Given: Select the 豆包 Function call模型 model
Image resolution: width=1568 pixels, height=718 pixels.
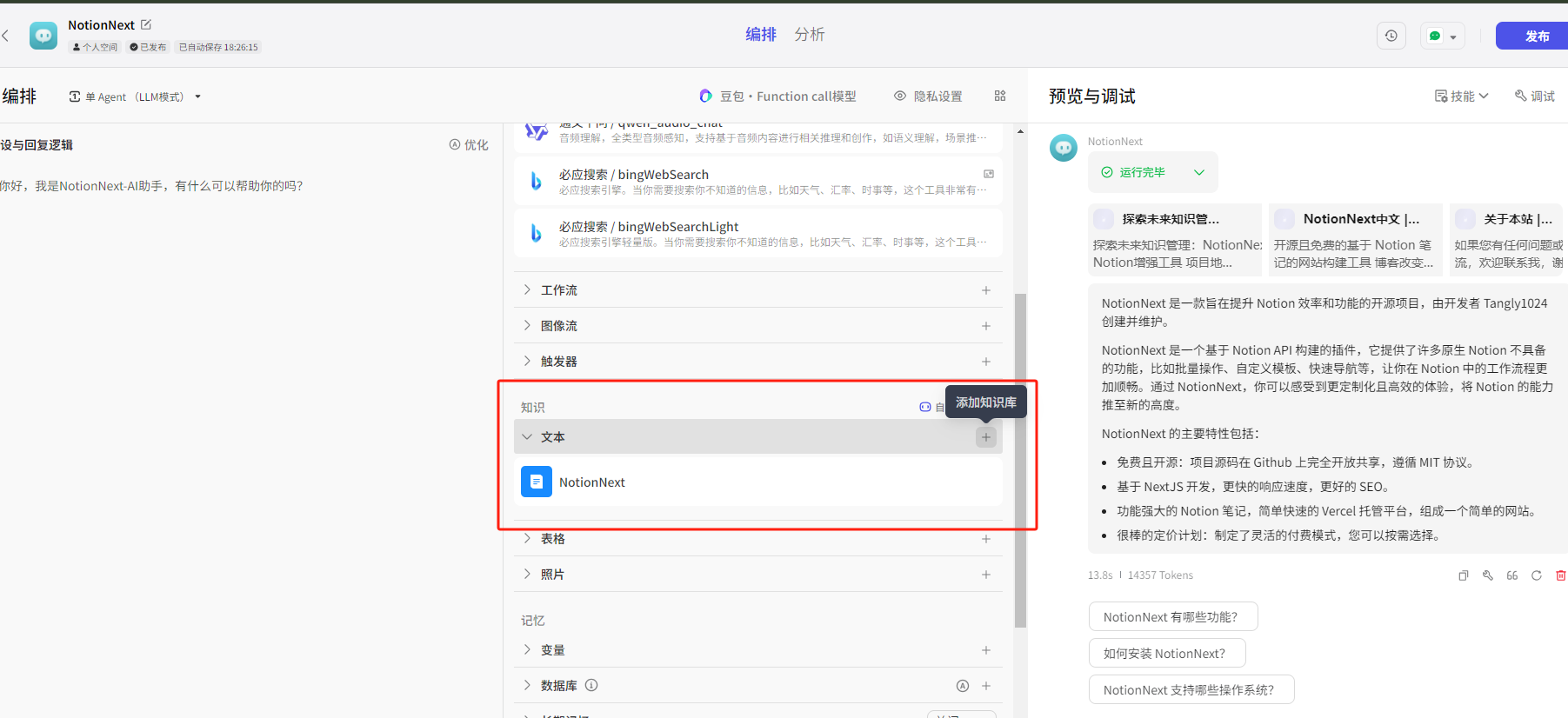Looking at the screenshot, I should (x=778, y=96).
